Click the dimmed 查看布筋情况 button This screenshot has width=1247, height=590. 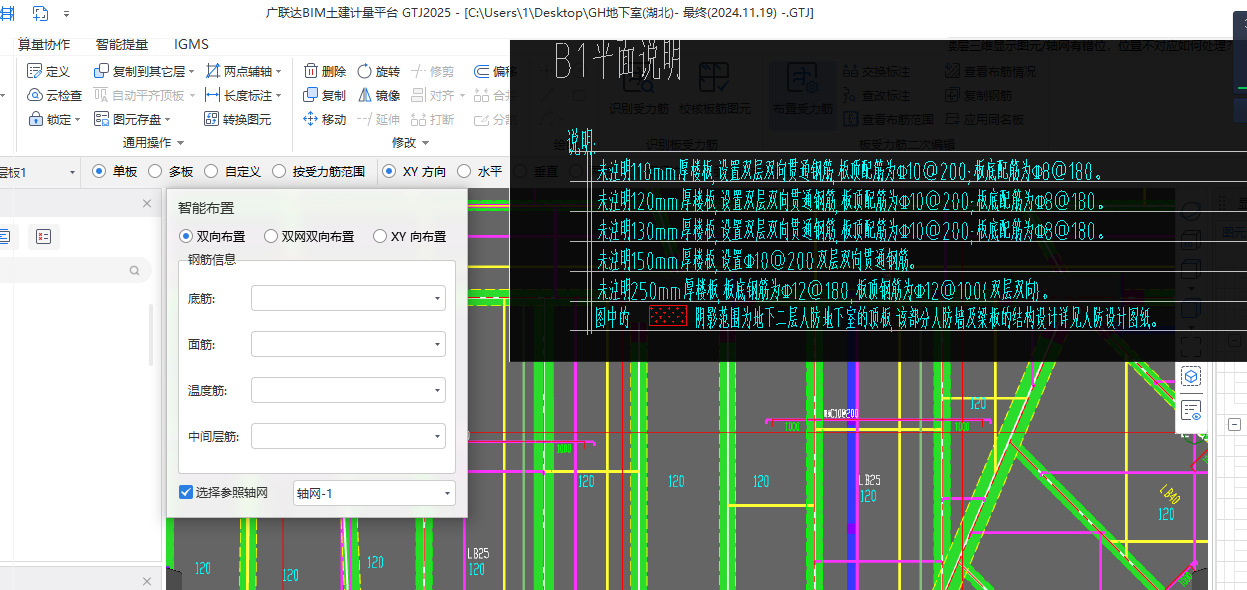(x=990, y=71)
